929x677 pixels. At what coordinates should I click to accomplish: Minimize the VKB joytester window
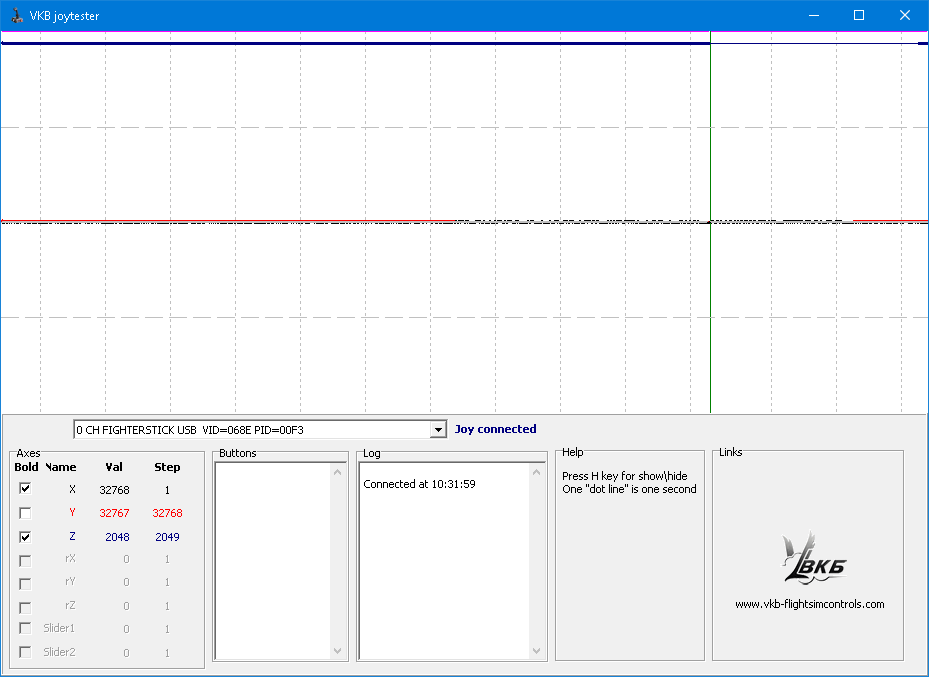click(x=812, y=16)
